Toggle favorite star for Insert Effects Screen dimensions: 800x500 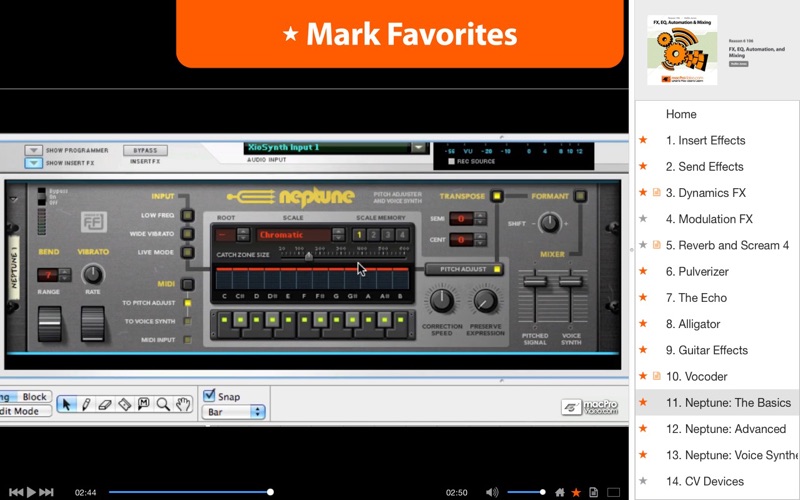(643, 140)
